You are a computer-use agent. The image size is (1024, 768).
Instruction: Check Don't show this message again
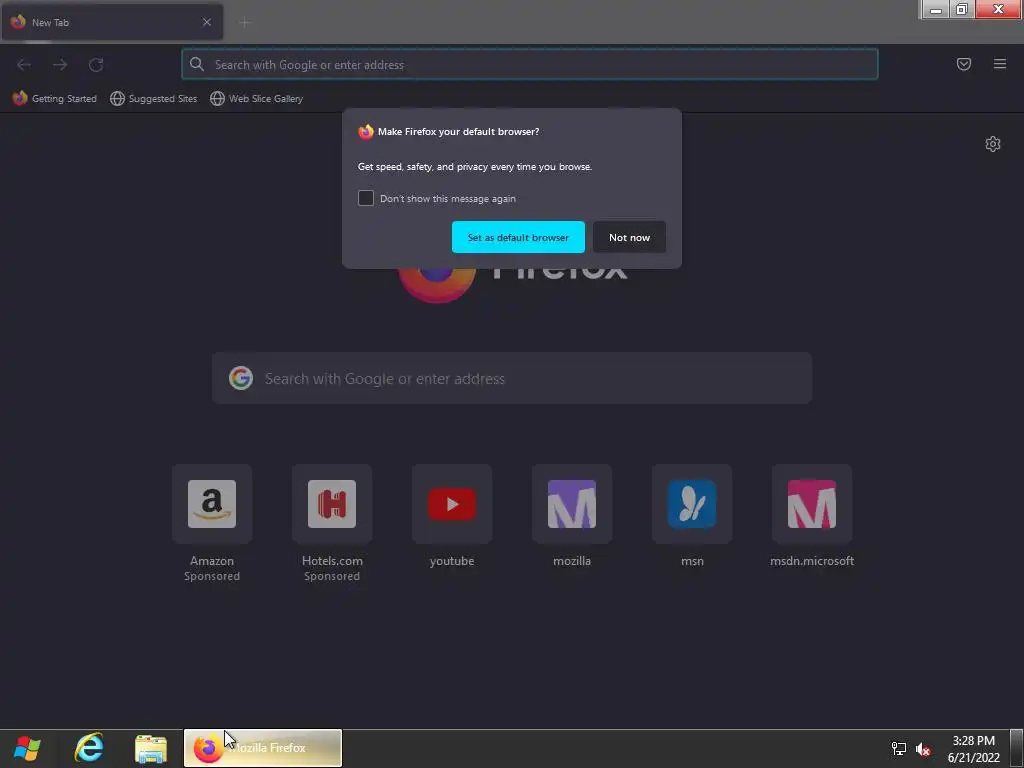(366, 198)
